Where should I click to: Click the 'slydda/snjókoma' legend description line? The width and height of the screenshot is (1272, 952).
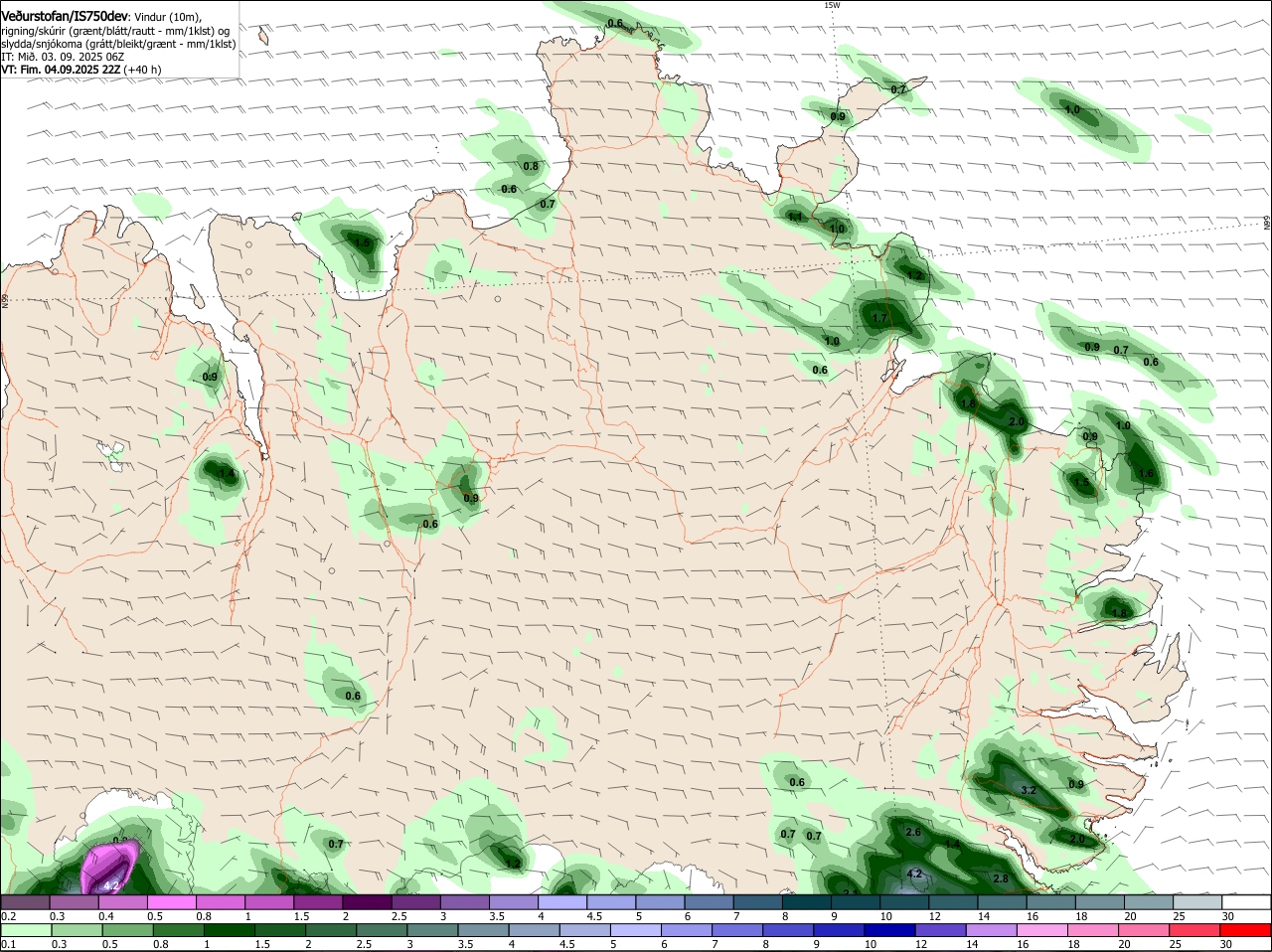pos(118,44)
